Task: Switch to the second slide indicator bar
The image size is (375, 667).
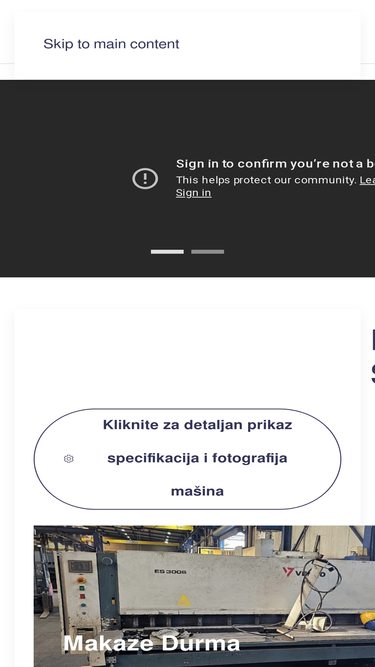Action: coord(207,252)
